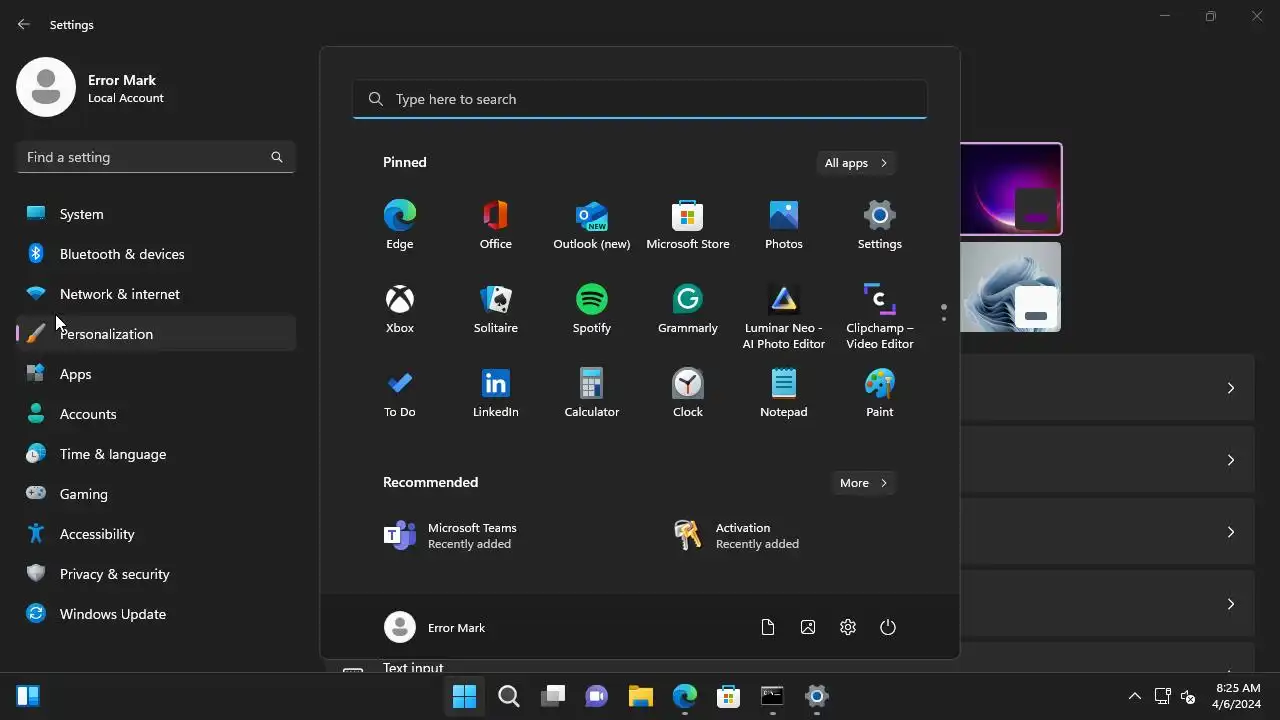Open Windows Update settings
The height and width of the screenshot is (720, 1280).
(x=156, y=614)
